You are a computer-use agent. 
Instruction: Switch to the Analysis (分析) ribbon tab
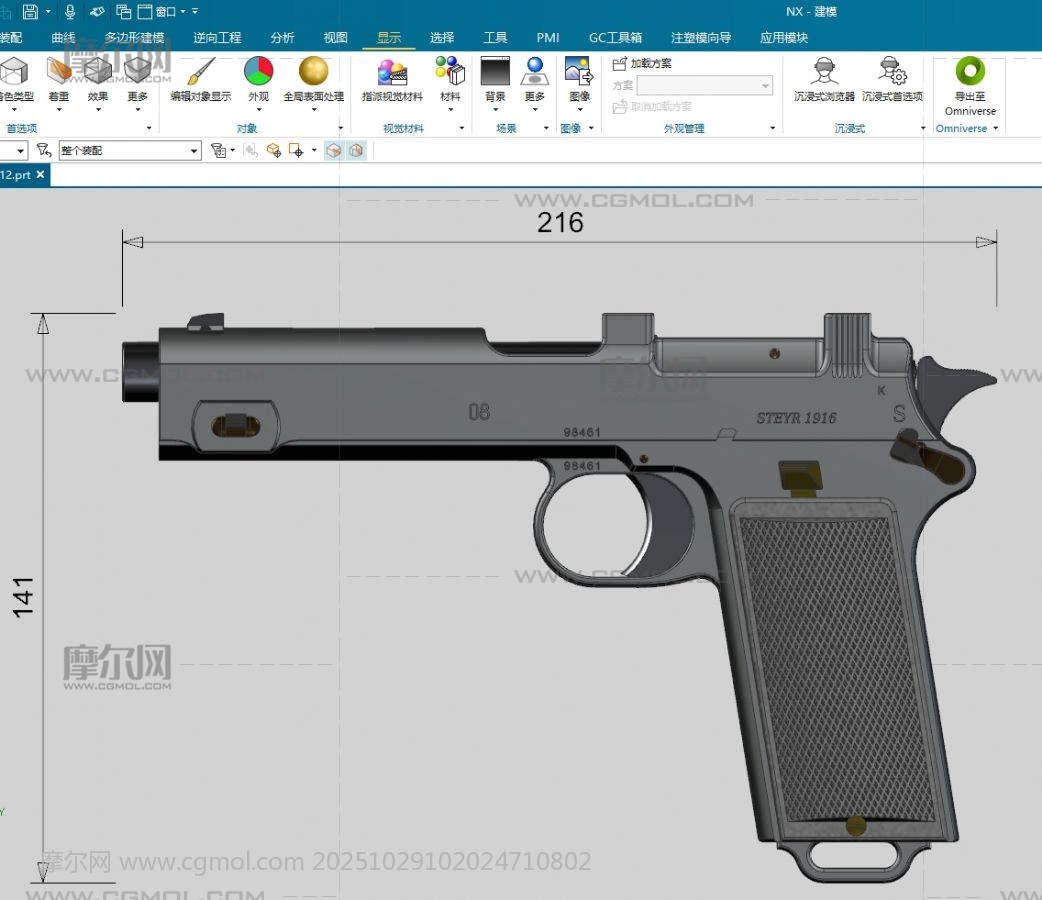click(x=282, y=38)
